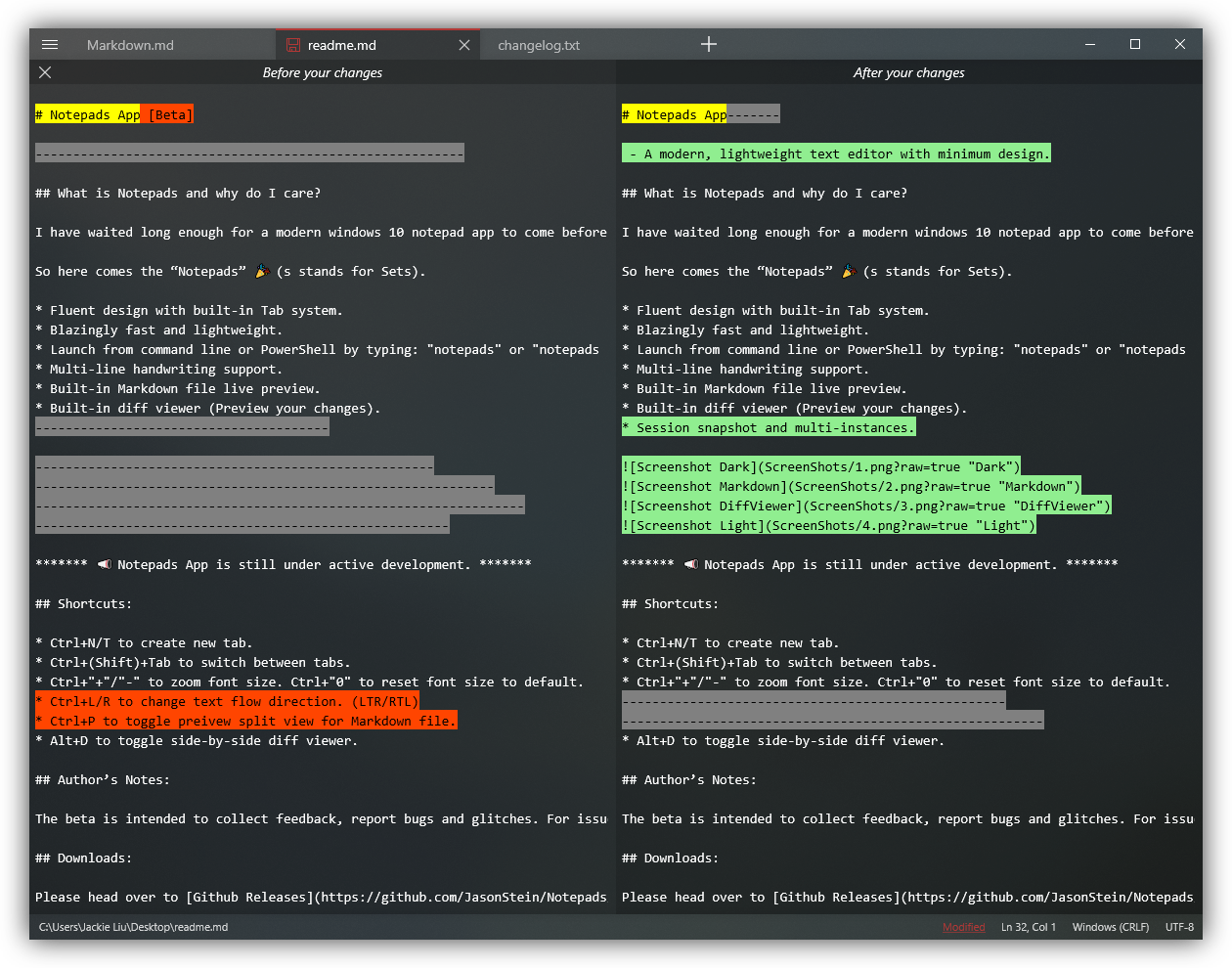Click the '![Screenshot DiffViewer]' added line
This screenshot has height=968, width=1232.
(866, 506)
